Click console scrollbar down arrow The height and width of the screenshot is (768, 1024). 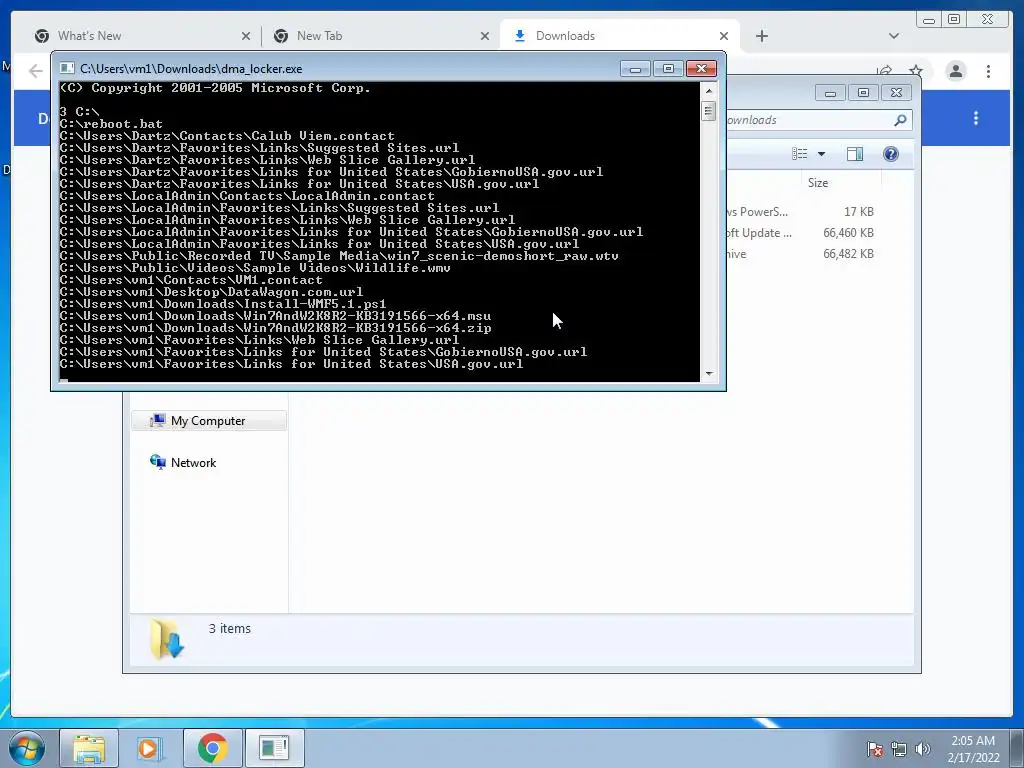pyautogui.click(x=709, y=374)
